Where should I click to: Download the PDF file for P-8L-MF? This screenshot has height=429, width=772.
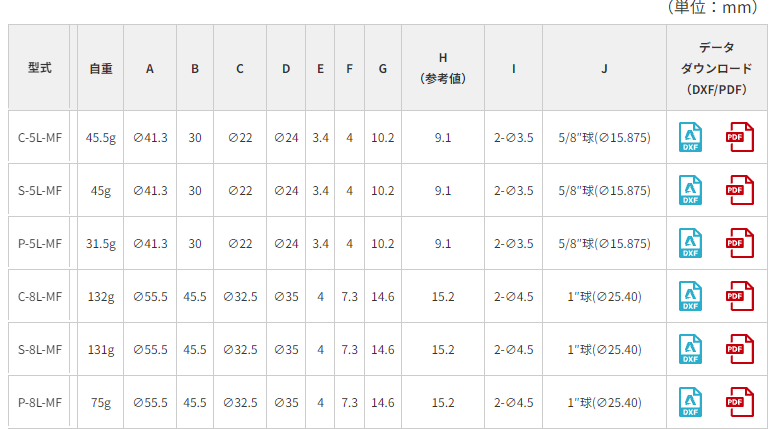click(740, 402)
